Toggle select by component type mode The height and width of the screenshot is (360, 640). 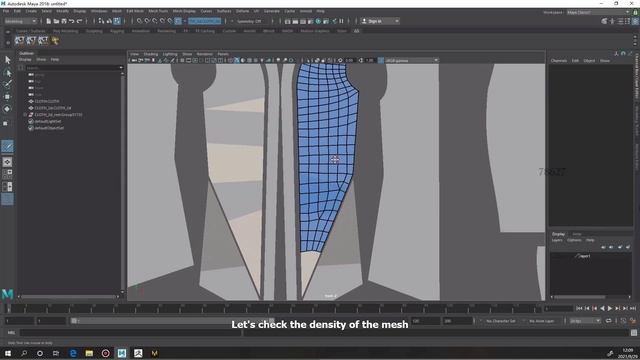(117, 21)
